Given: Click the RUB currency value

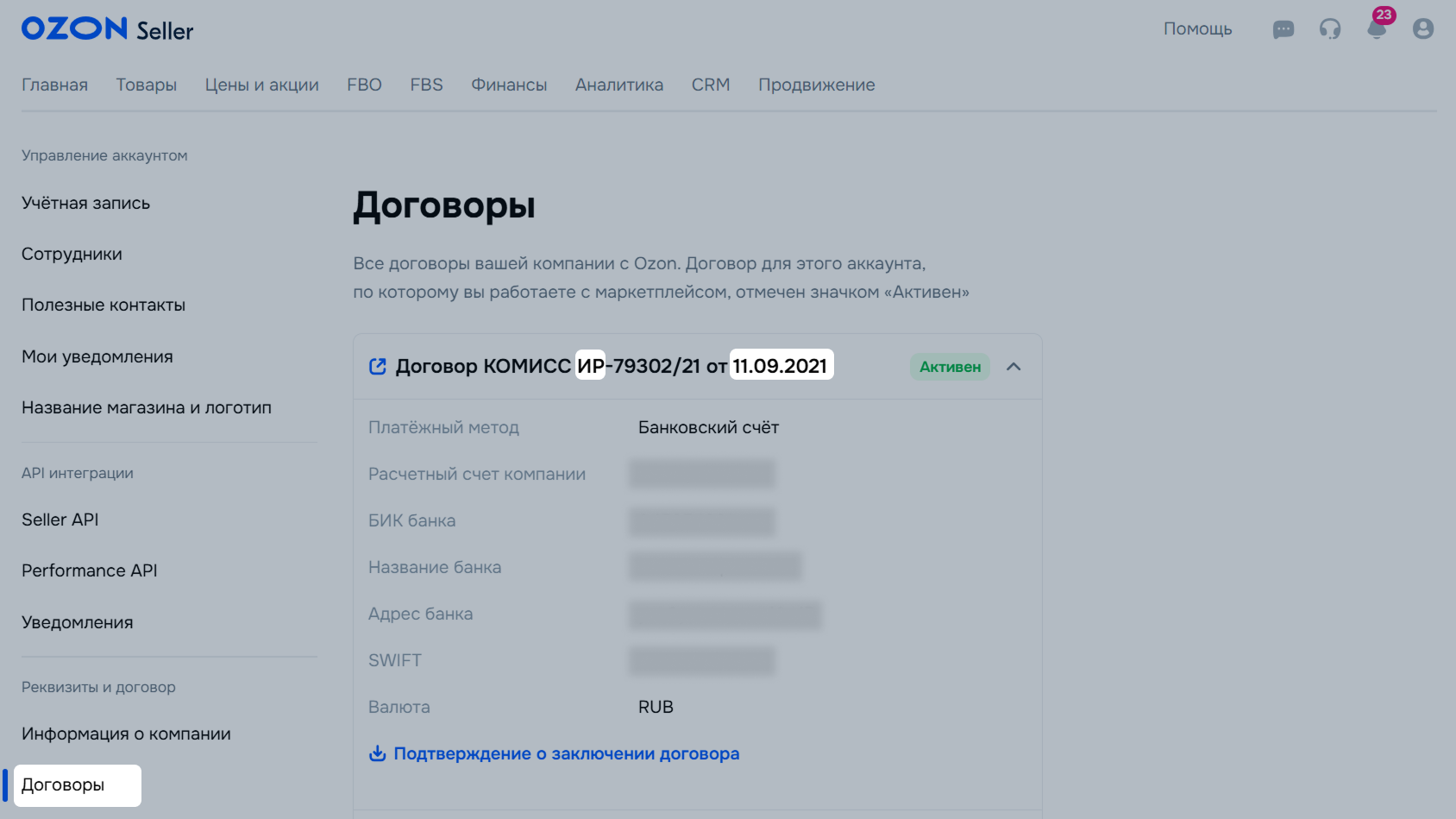Looking at the screenshot, I should (x=656, y=707).
